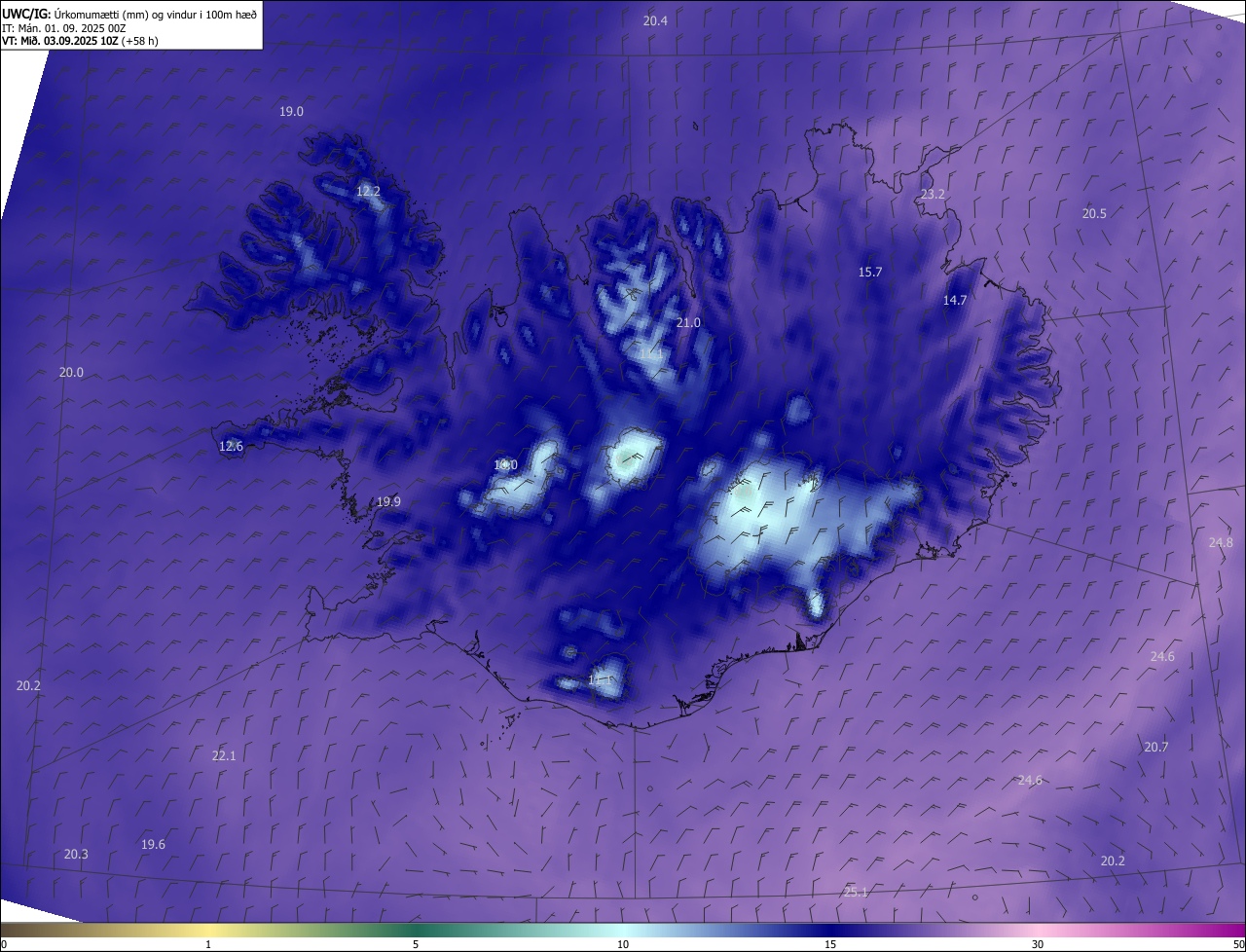Click the 15.7 value on the map

(870, 272)
